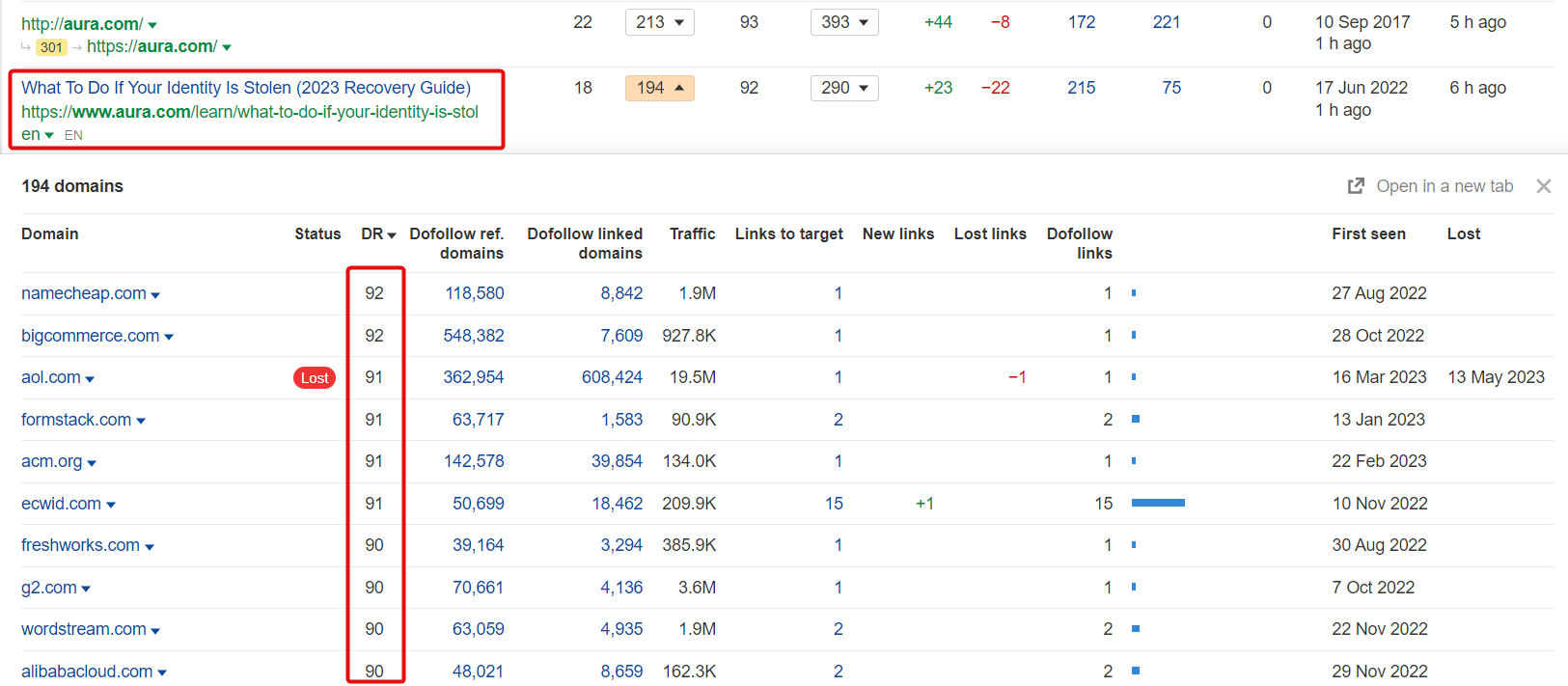Sort by the Domain column header

point(50,234)
